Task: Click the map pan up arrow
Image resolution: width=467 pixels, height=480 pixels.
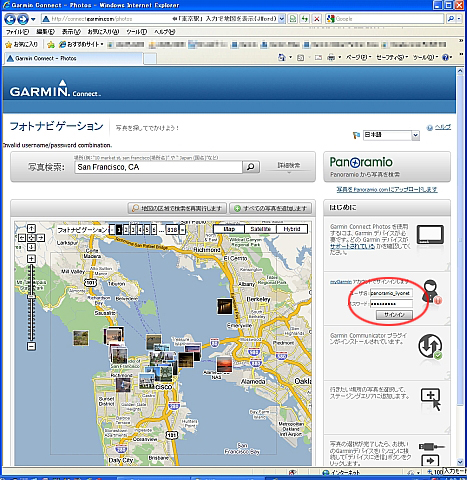Action: [31, 228]
